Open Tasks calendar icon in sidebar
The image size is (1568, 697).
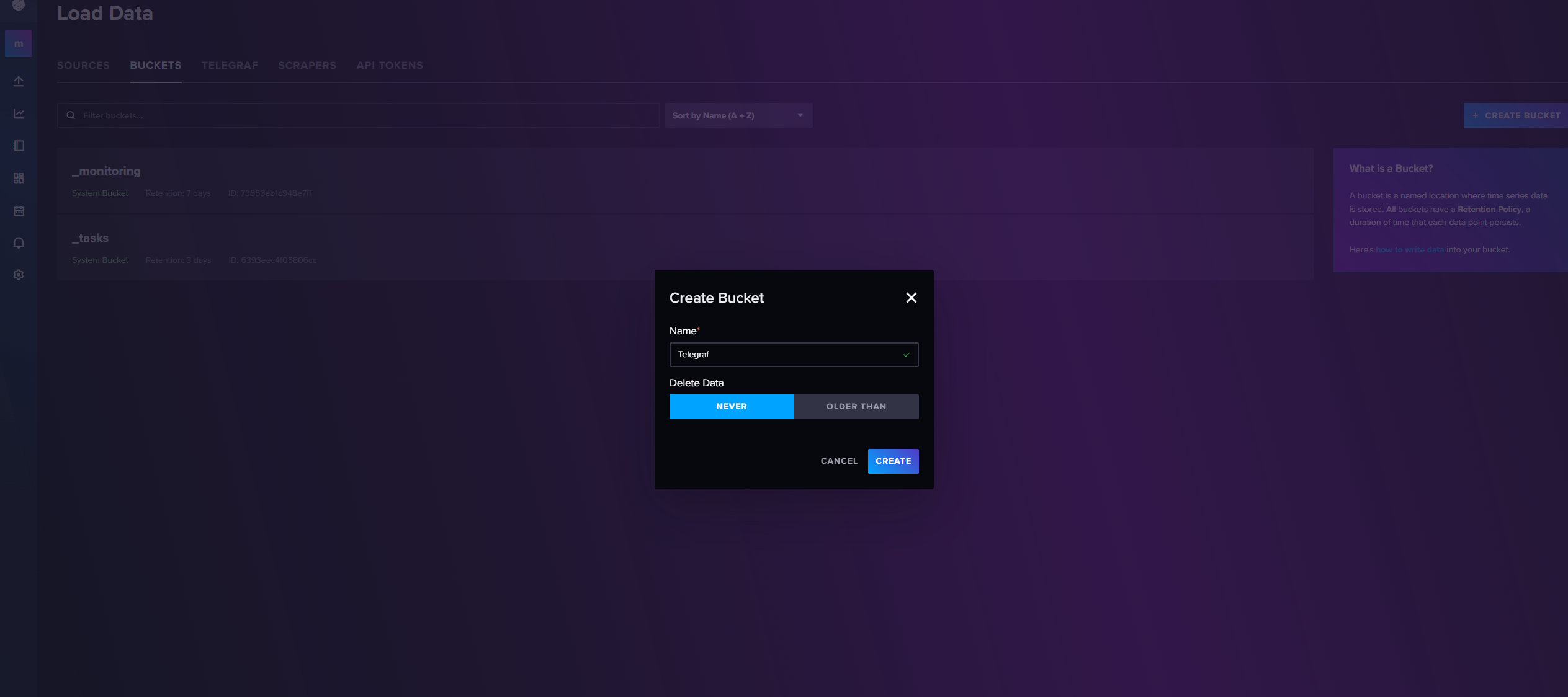point(19,211)
